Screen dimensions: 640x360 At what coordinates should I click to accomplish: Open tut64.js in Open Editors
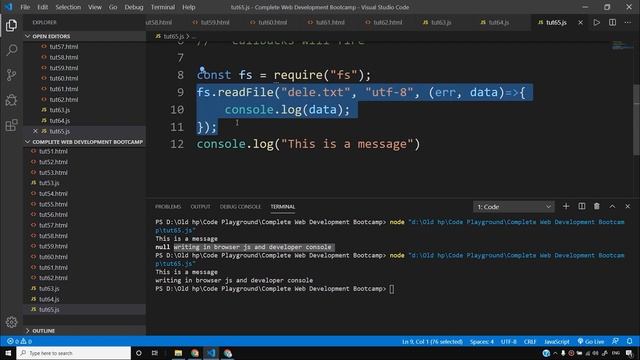(x=60, y=120)
